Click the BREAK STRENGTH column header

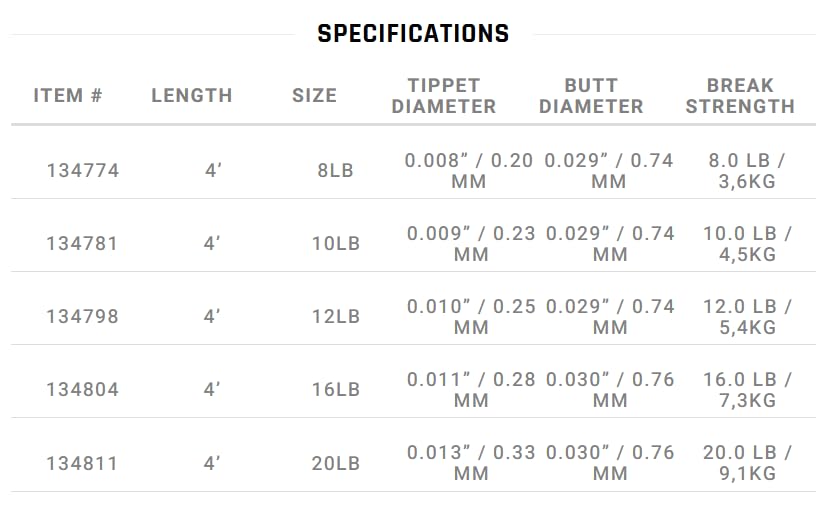click(740, 96)
